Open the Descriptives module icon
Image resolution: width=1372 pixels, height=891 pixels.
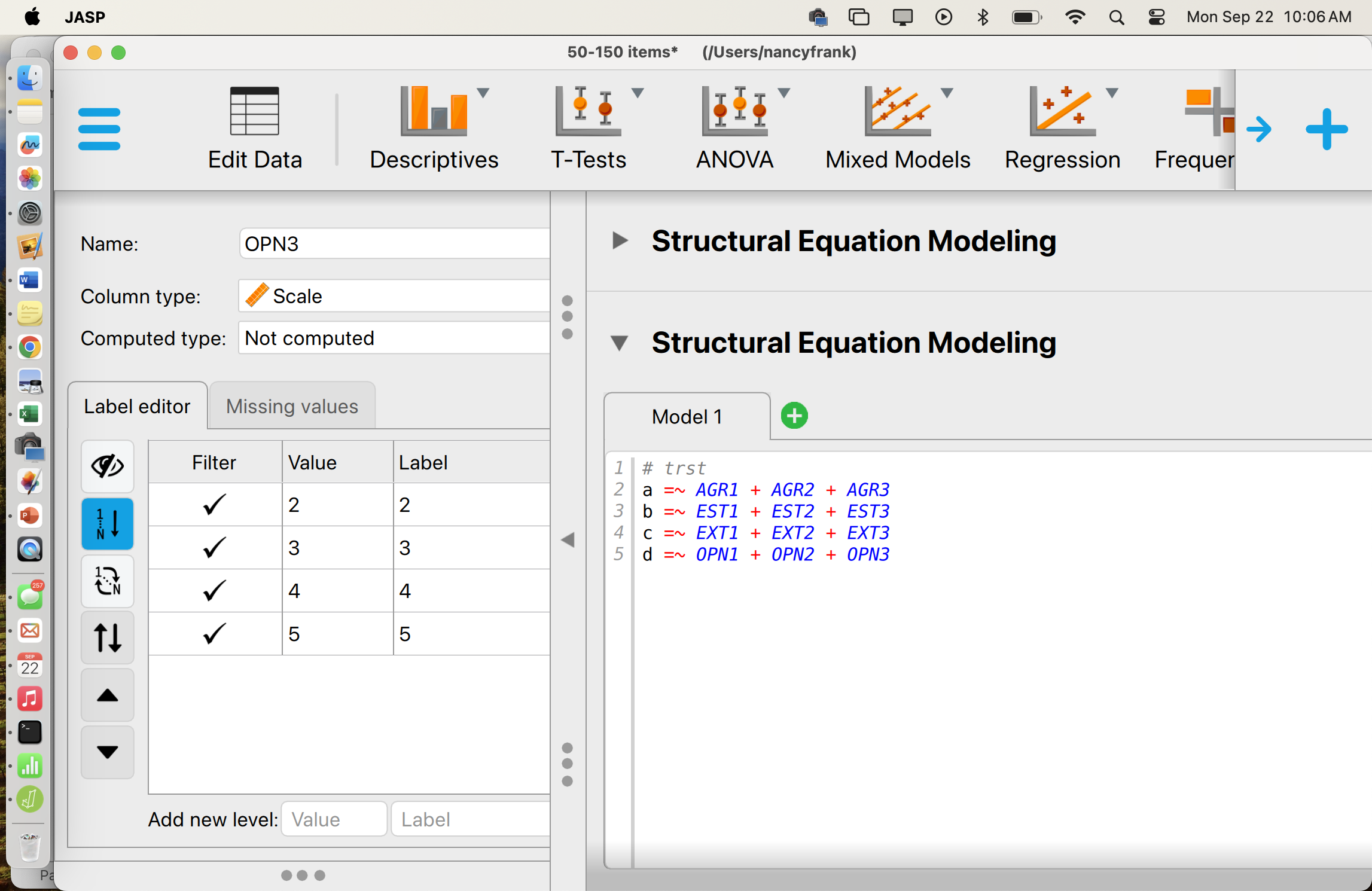[x=434, y=112]
